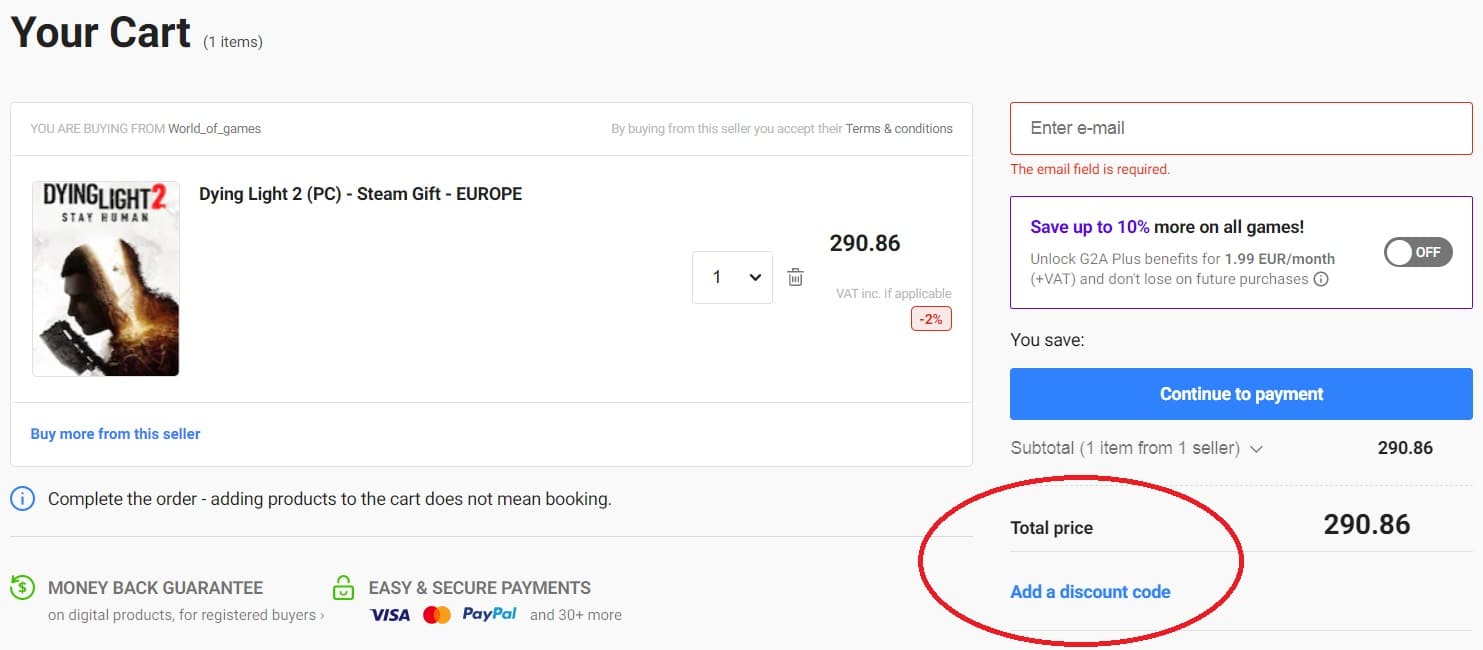Click the World_of_games seller name
The height and width of the screenshot is (650, 1483).
coord(216,128)
